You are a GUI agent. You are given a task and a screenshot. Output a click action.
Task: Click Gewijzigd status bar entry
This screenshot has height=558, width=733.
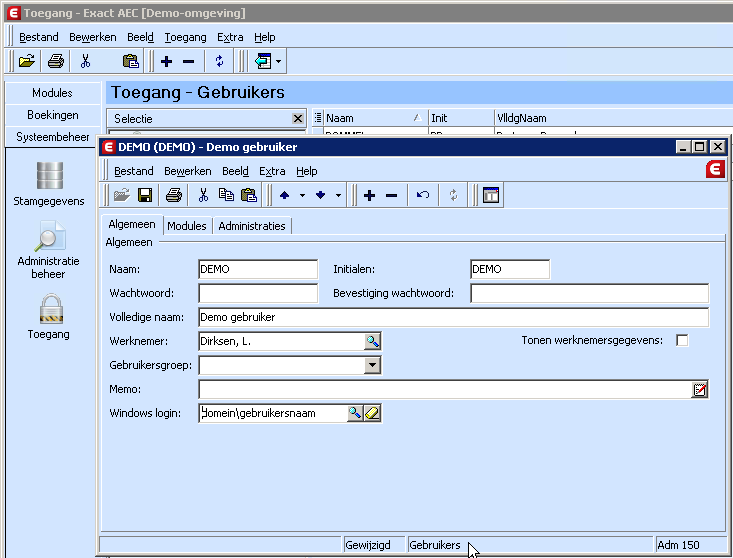[374, 545]
